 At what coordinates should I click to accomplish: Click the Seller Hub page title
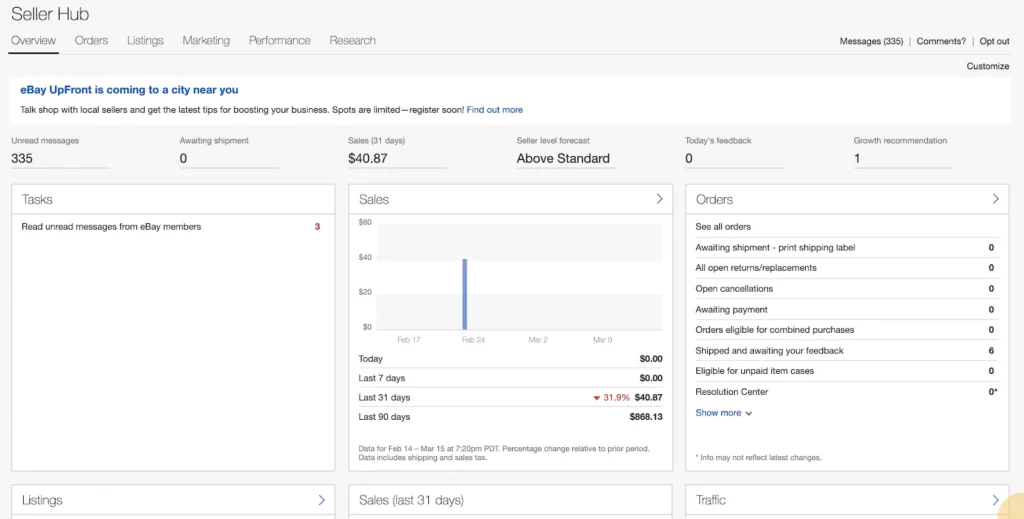[x=50, y=14]
